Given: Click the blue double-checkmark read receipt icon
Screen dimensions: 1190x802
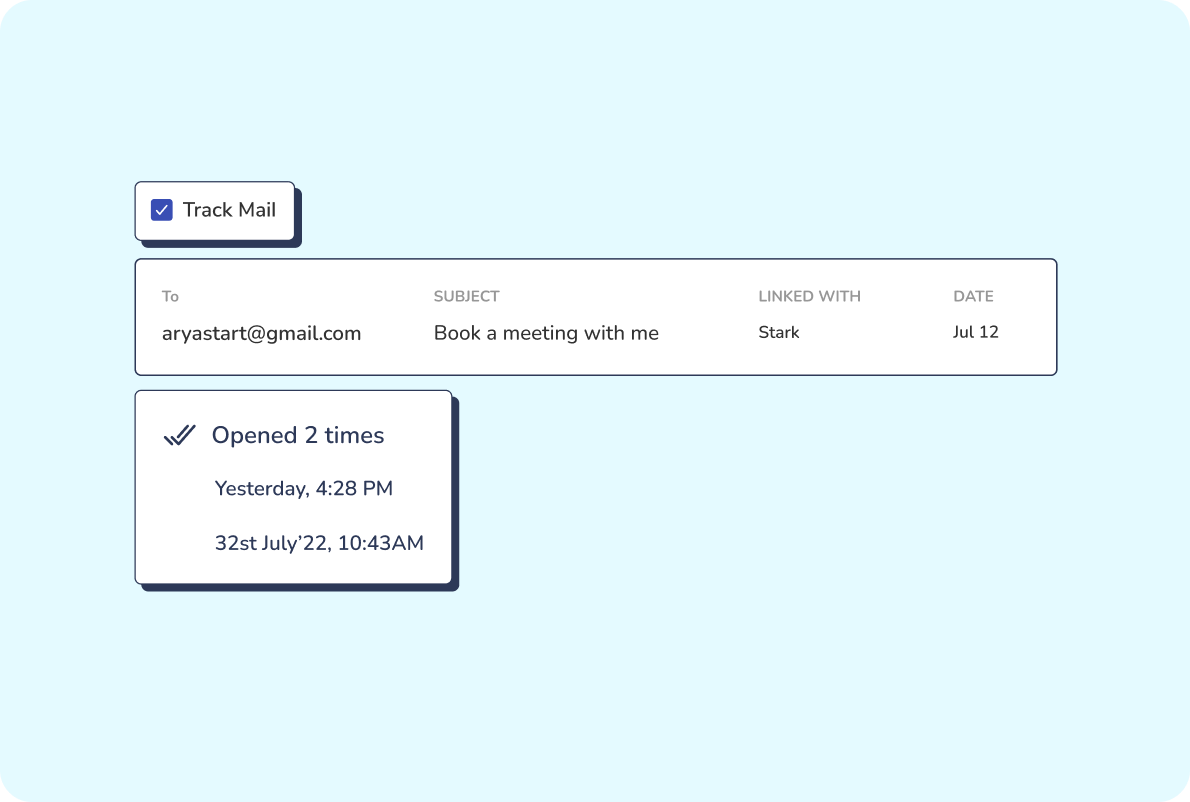Looking at the screenshot, I should tap(181, 435).
